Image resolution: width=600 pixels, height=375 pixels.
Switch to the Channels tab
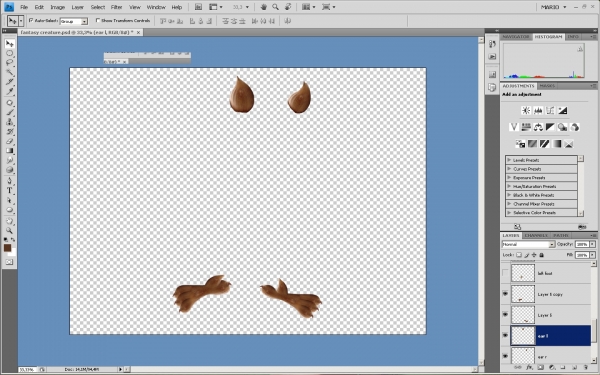[536, 235]
